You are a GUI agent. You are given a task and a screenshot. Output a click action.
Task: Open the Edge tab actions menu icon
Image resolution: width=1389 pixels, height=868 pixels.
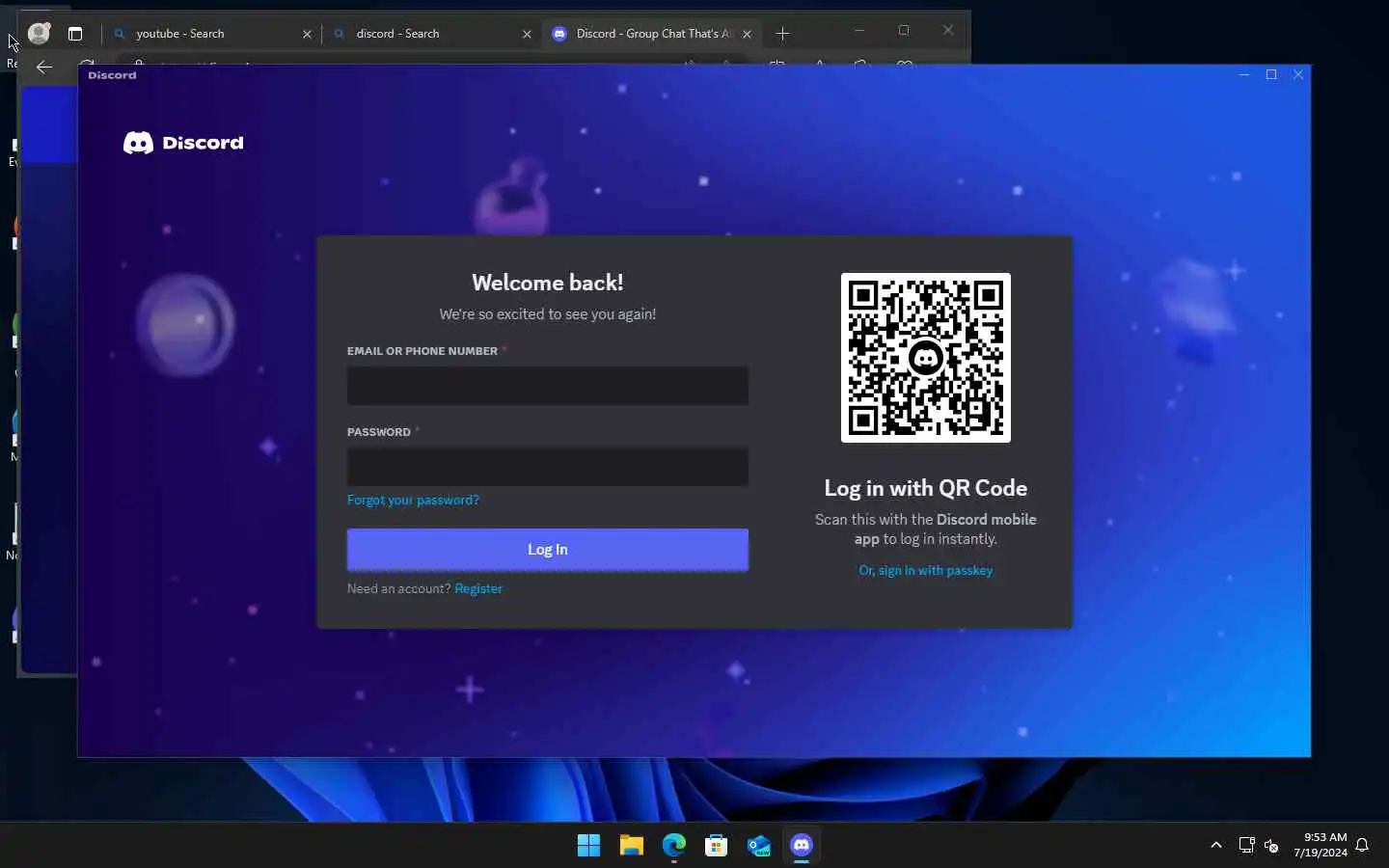click(75, 34)
